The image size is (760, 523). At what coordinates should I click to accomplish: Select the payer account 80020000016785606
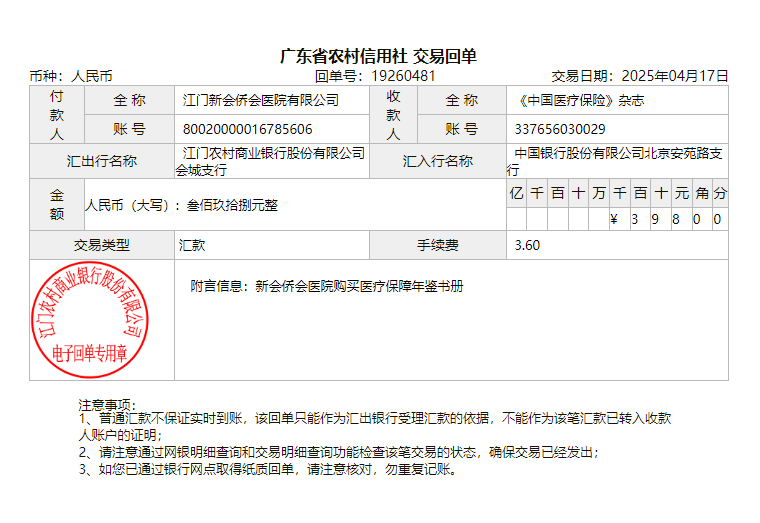tap(247, 129)
